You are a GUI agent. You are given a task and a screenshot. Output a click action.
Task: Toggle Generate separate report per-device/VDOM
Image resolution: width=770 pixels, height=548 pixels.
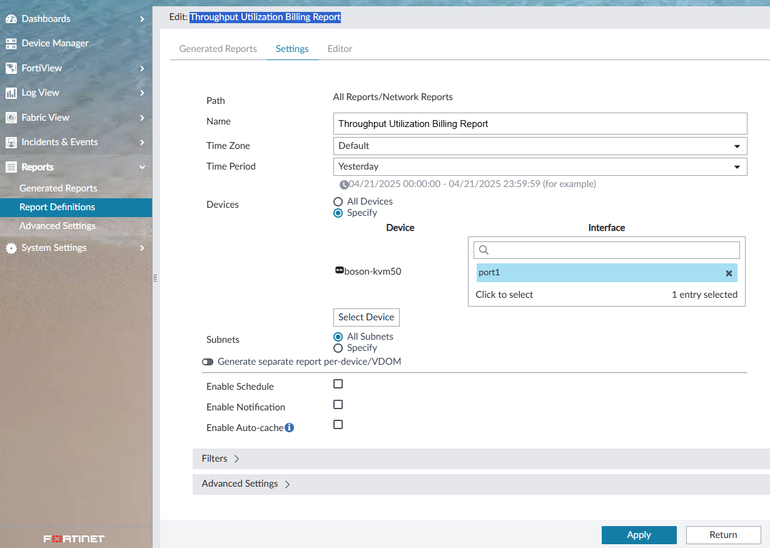click(207, 362)
